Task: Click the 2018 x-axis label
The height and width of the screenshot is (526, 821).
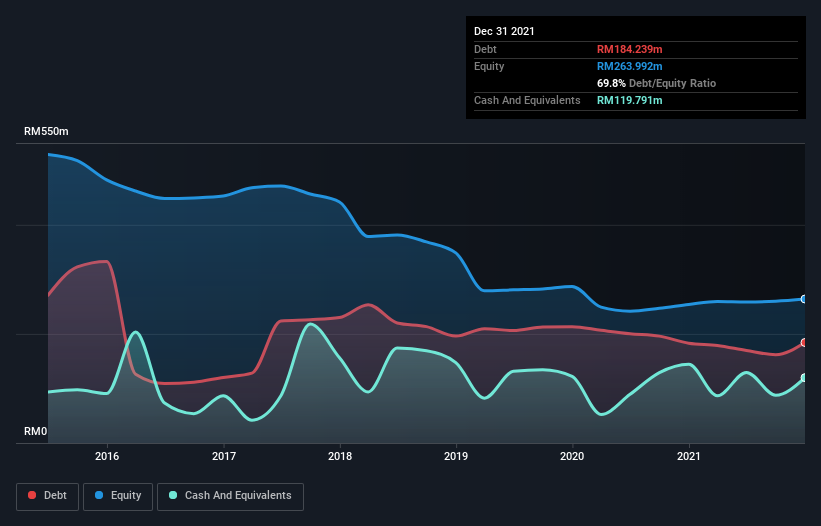Action: pyautogui.click(x=340, y=456)
